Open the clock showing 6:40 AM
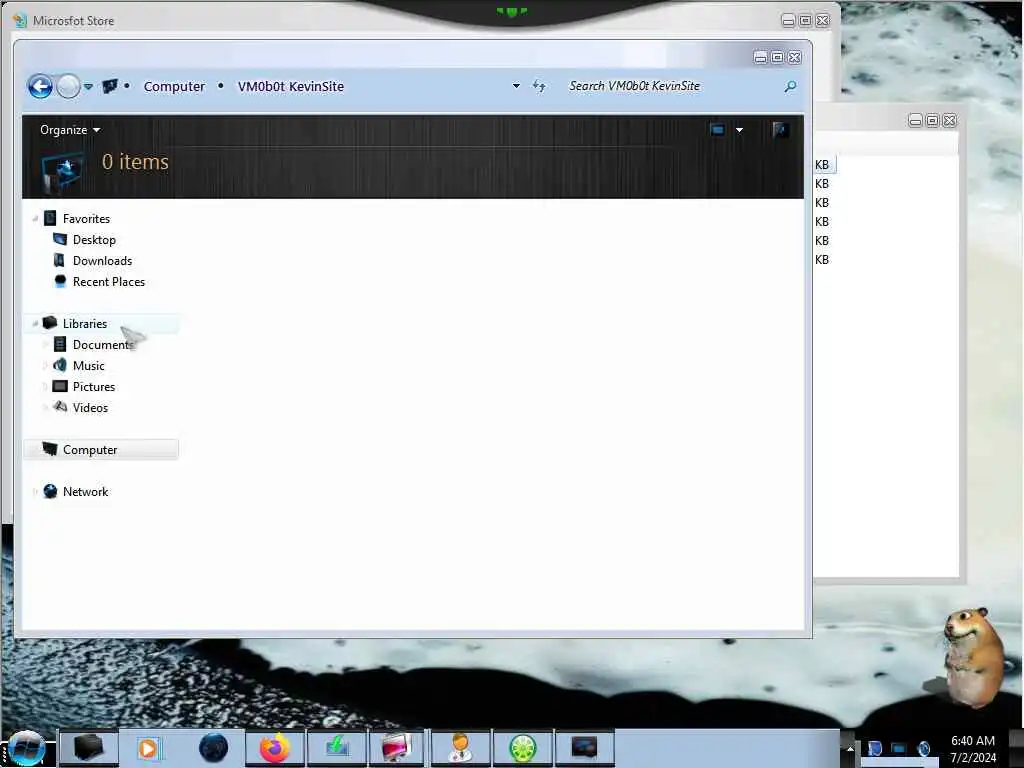Viewport: 1024px width, 768px height. (973, 749)
